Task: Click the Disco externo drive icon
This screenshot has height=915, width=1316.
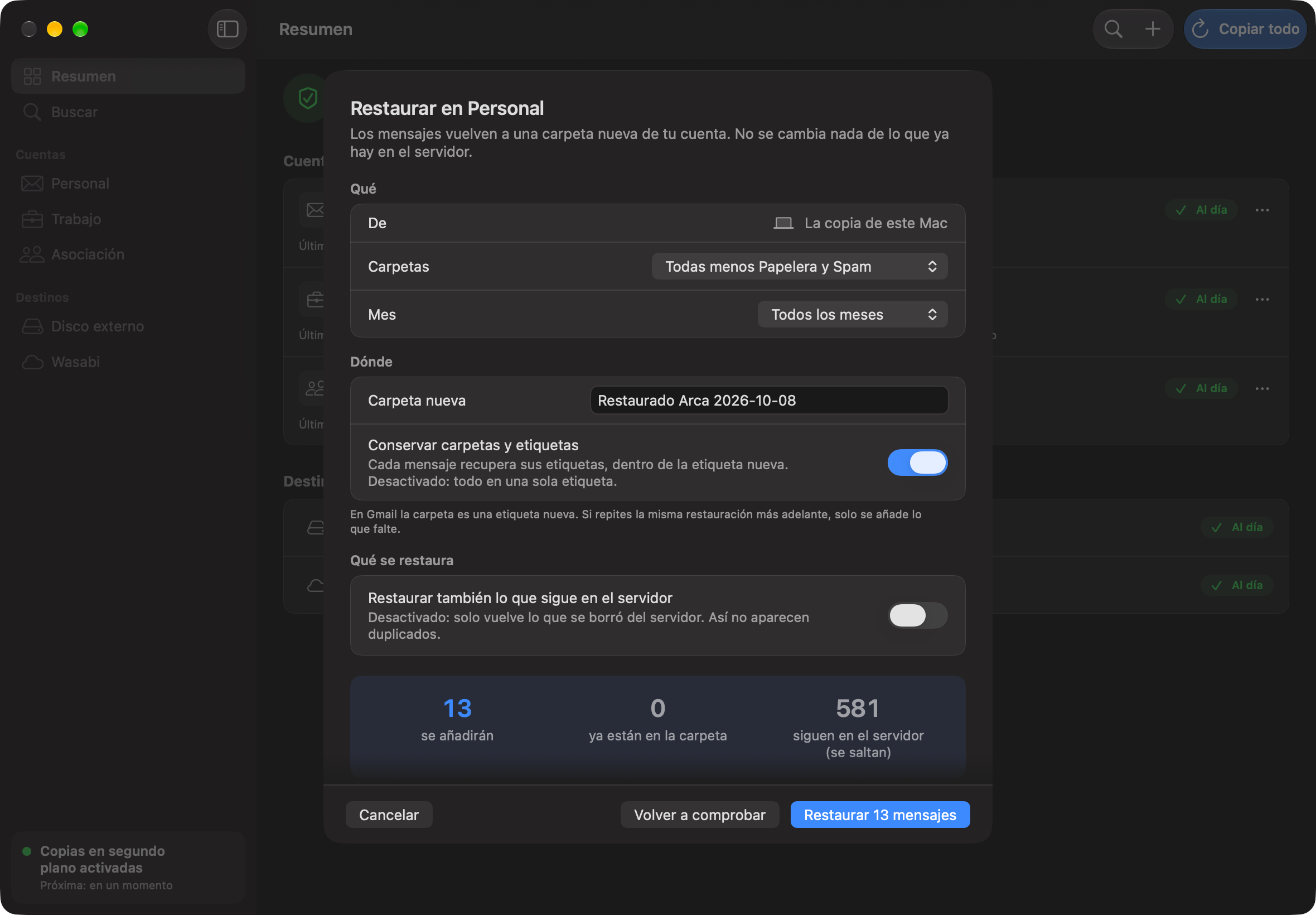Action: tap(32, 326)
